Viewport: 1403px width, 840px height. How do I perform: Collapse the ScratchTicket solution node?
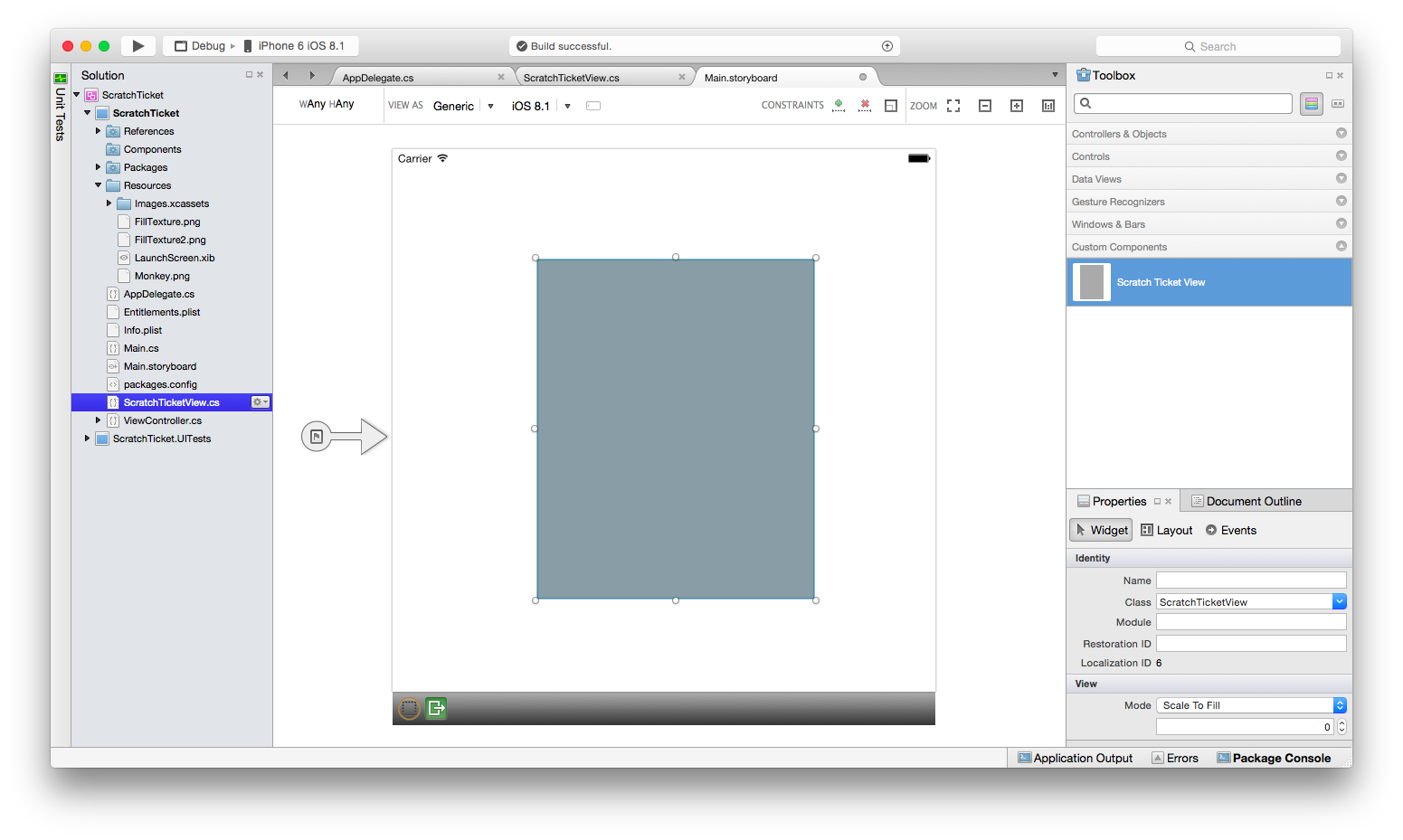77,95
